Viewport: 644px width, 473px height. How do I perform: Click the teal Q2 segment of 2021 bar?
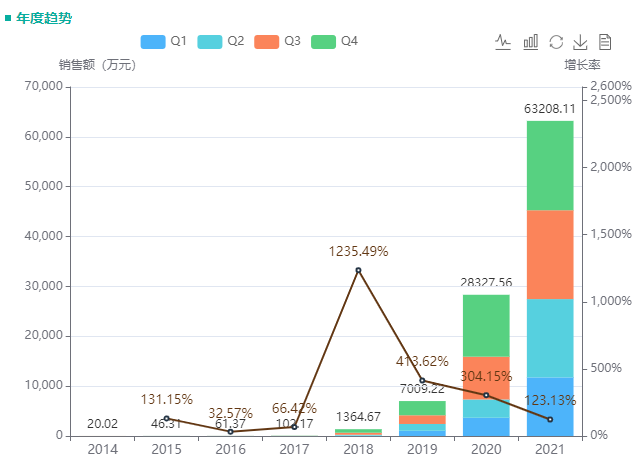tap(550, 338)
